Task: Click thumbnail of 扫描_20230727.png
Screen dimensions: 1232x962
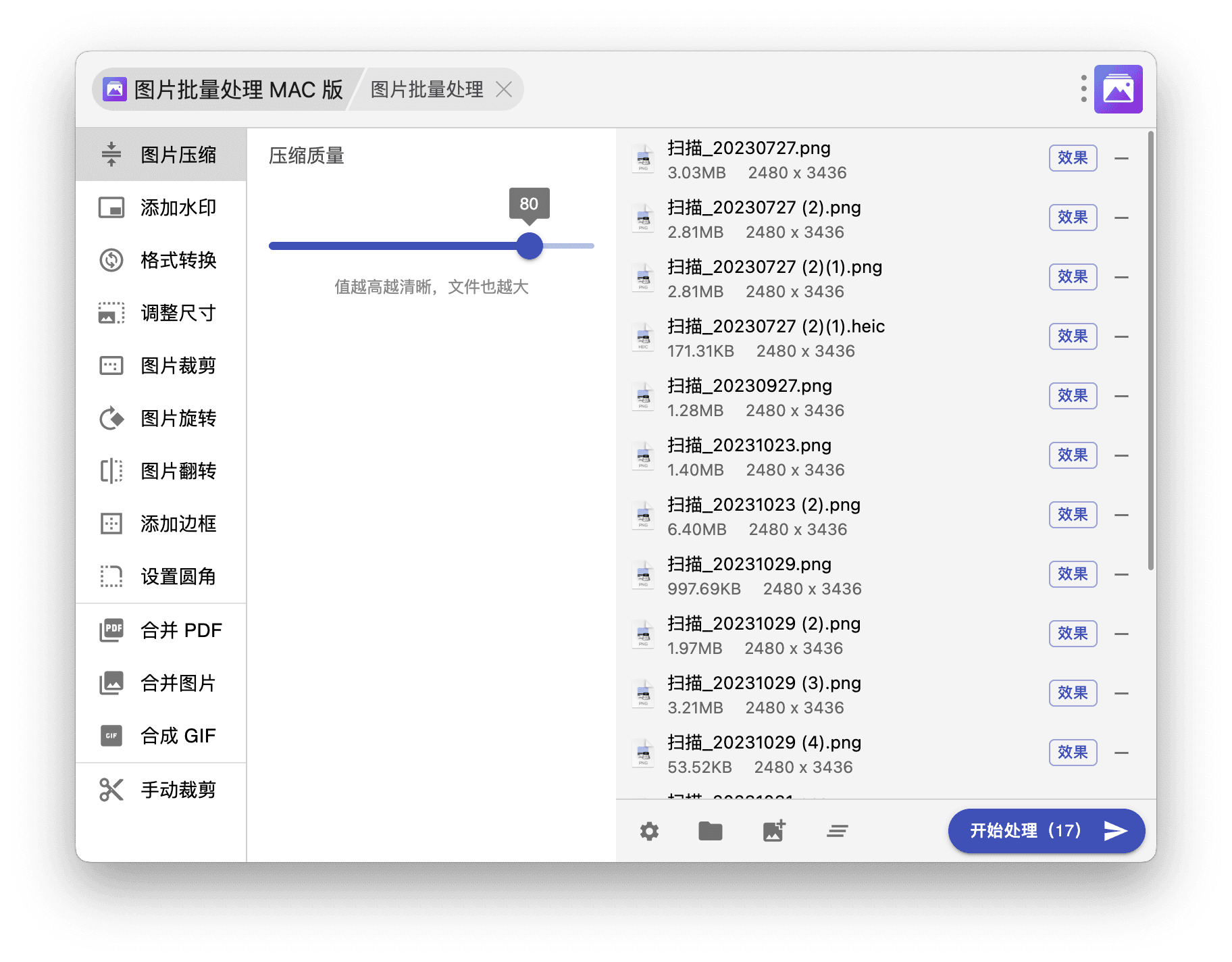Action: click(x=644, y=159)
